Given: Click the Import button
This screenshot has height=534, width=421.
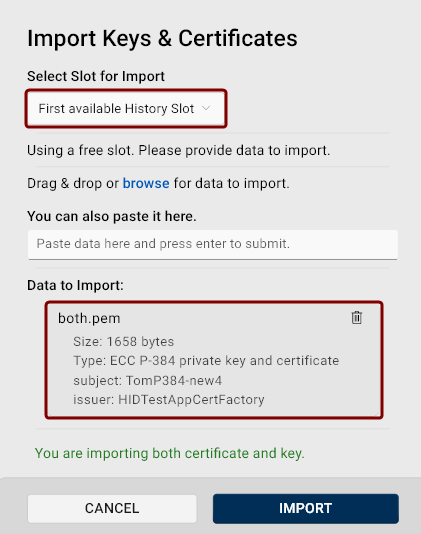Looking at the screenshot, I should [x=306, y=508].
